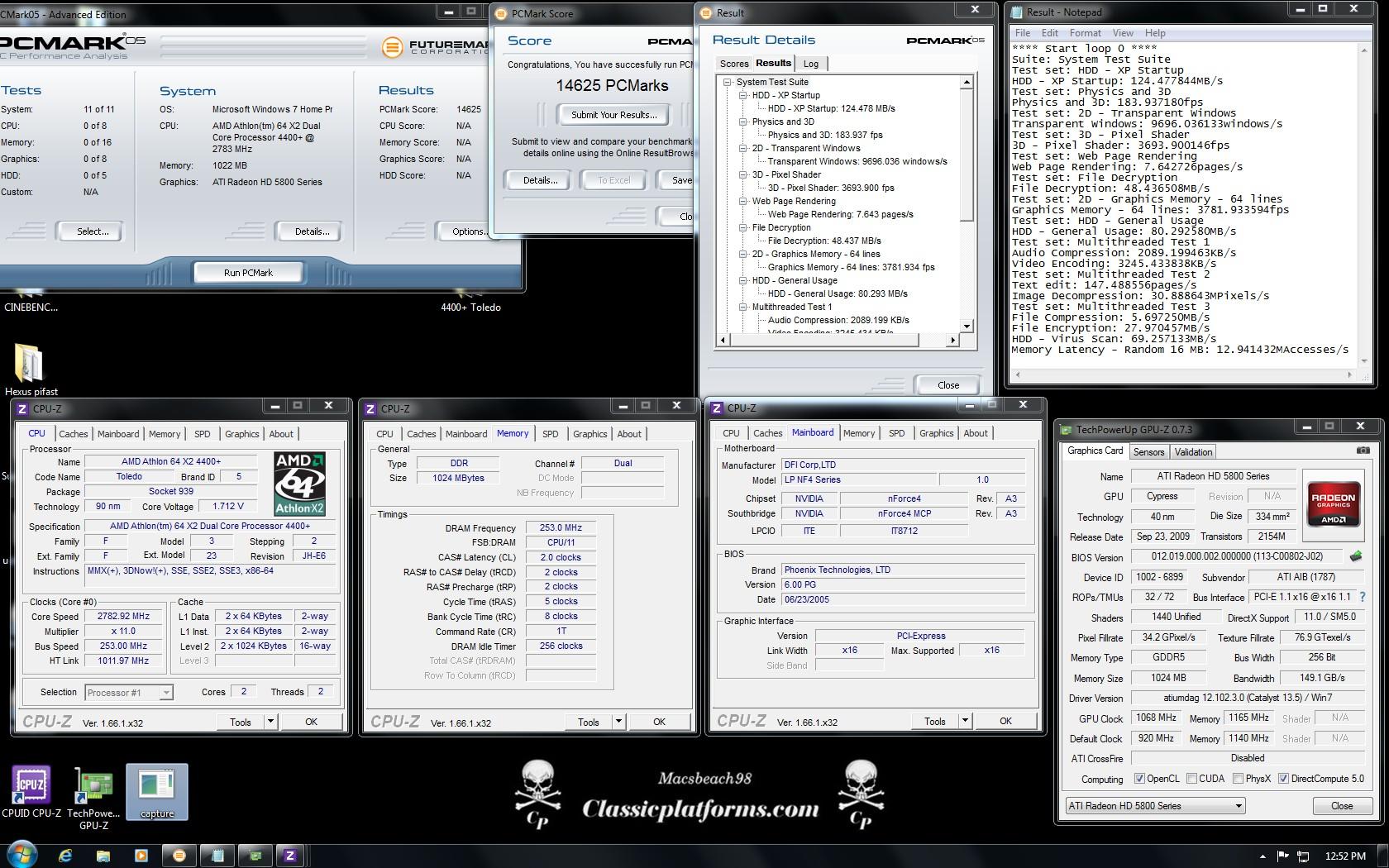Open Windows Media Player from taskbar
The image size is (1389, 868).
coord(141,856)
